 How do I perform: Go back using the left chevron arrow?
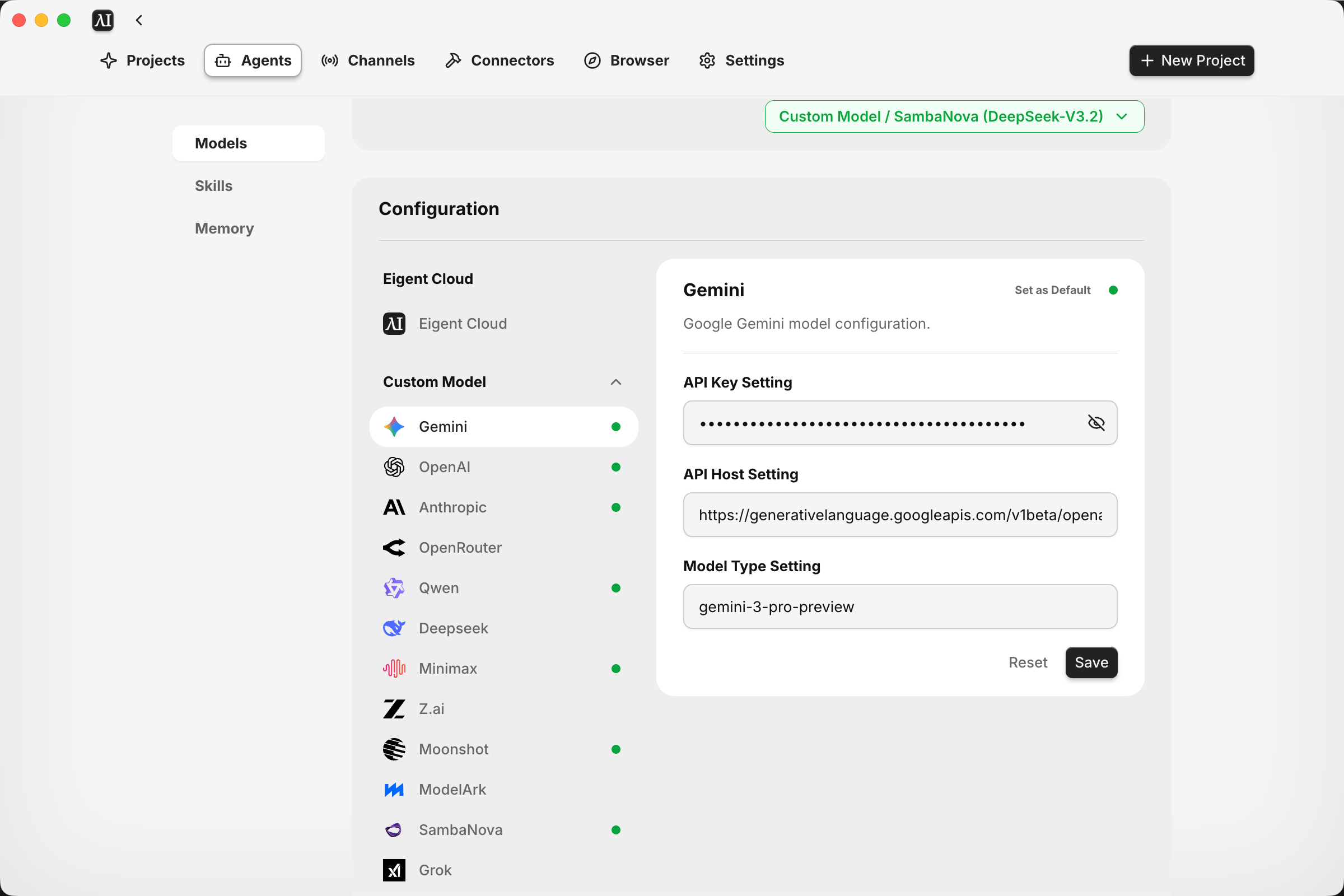[139, 21]
